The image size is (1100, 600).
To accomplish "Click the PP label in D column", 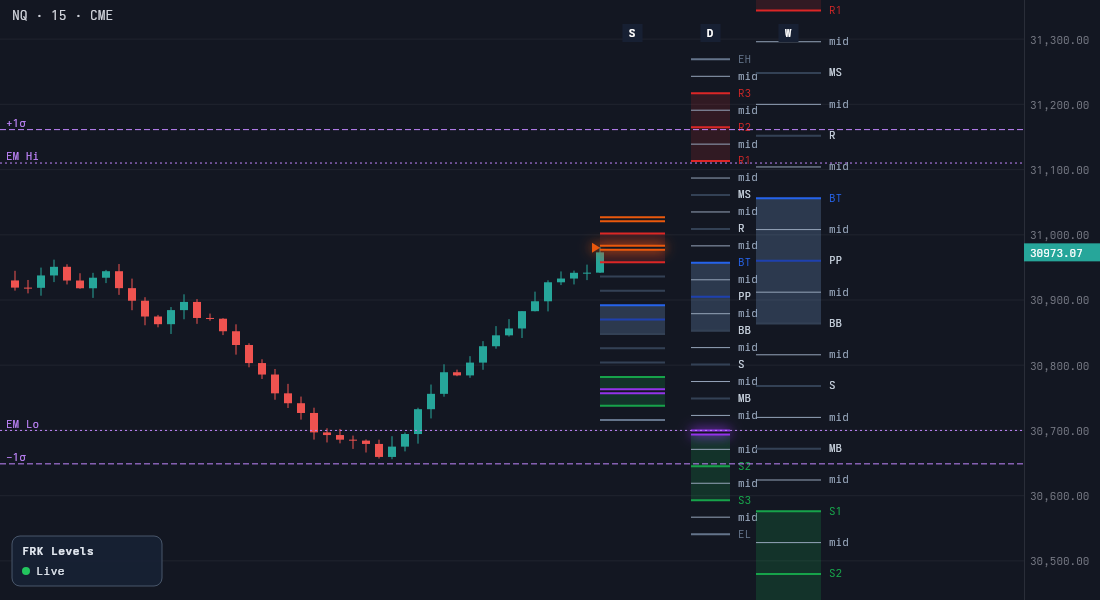I will click(x=744, y=296).
